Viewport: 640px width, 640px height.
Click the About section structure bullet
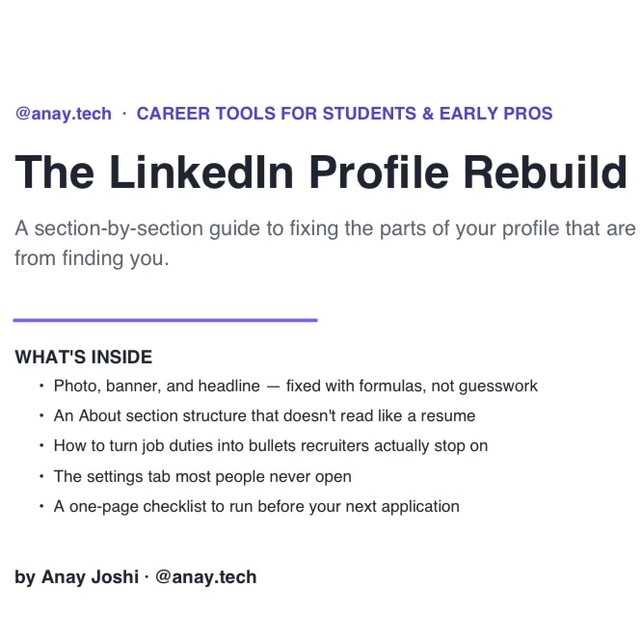point(264,416)
